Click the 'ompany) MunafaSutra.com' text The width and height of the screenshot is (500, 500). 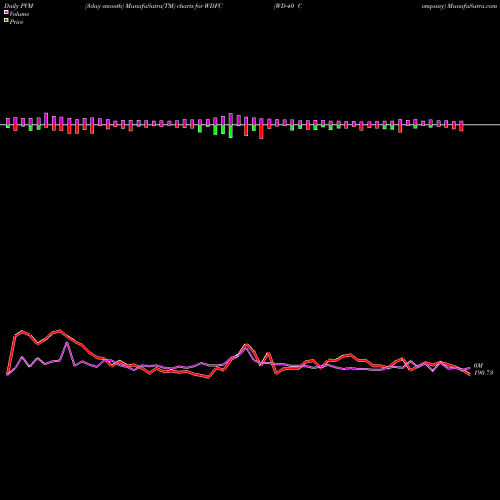459,6
